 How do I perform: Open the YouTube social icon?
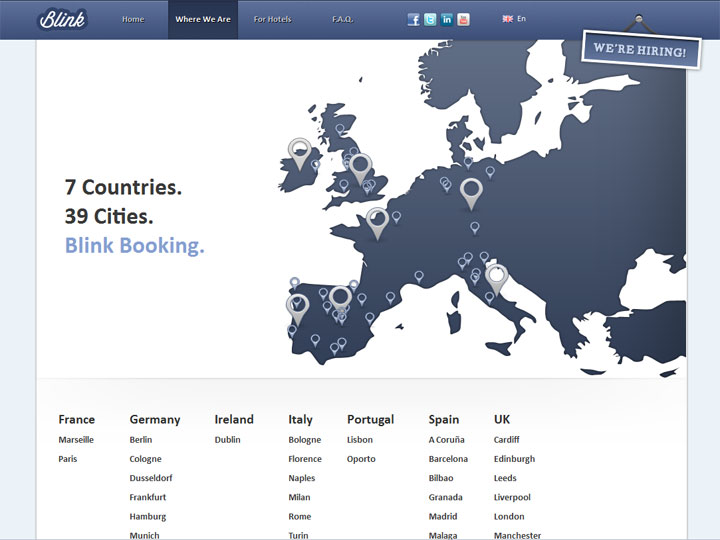(x=464, y=19)
